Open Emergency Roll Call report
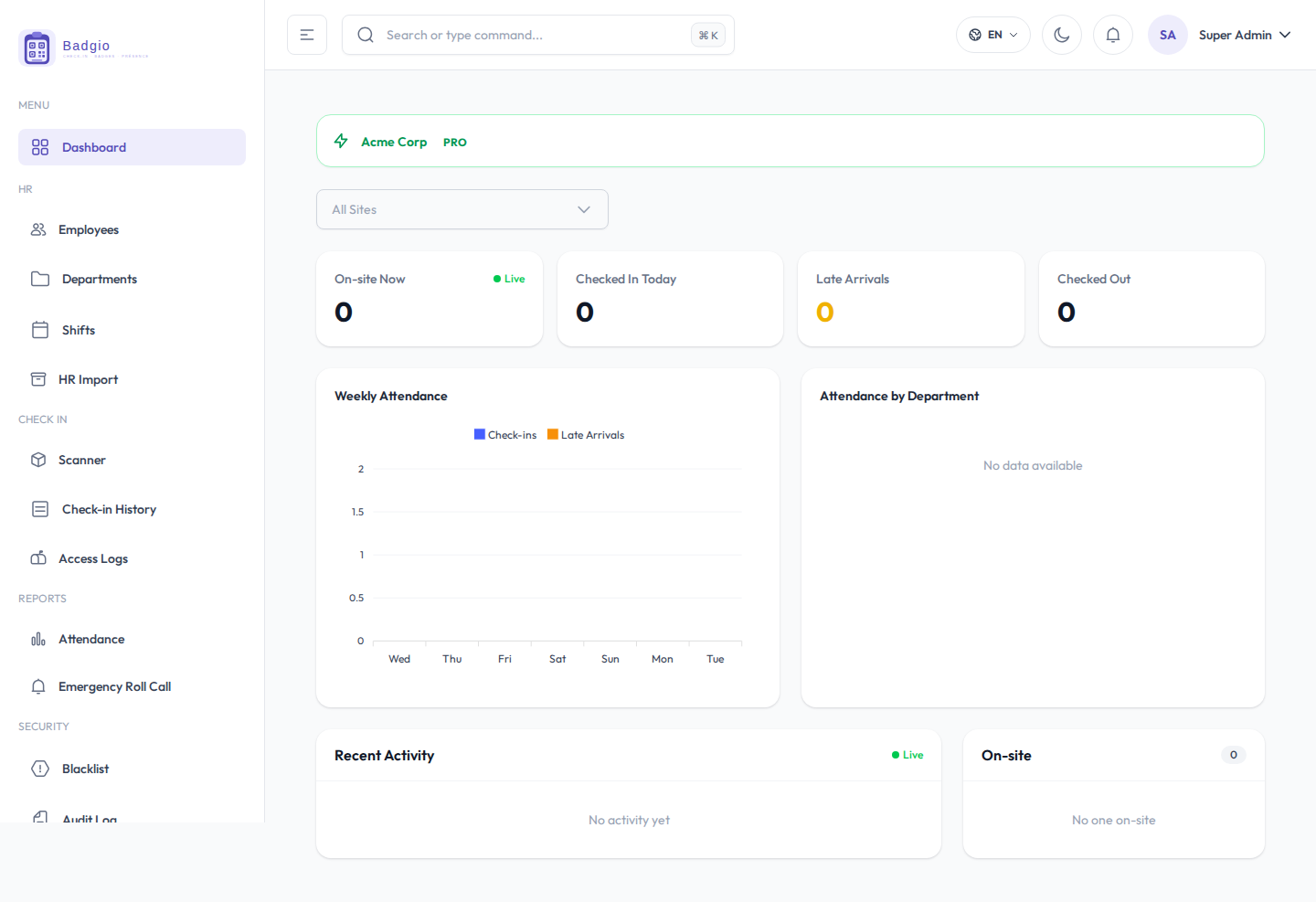Screen dimensions: 1316x902 (x=132, y=686)
